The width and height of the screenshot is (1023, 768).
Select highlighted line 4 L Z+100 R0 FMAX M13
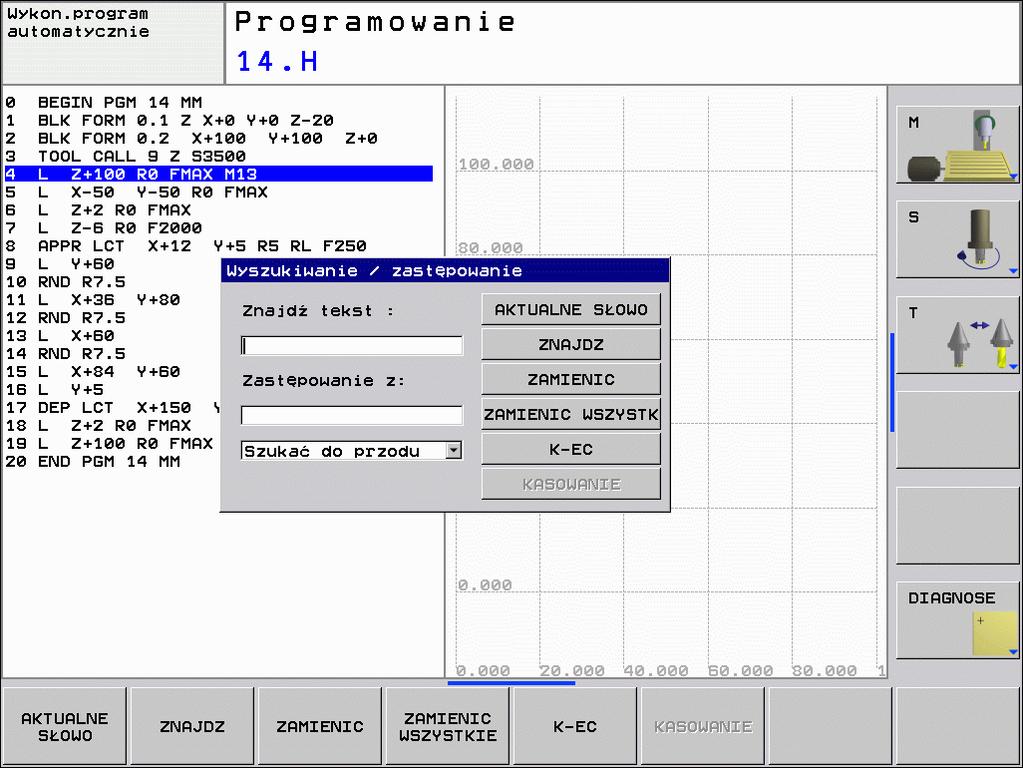point(219,174)
